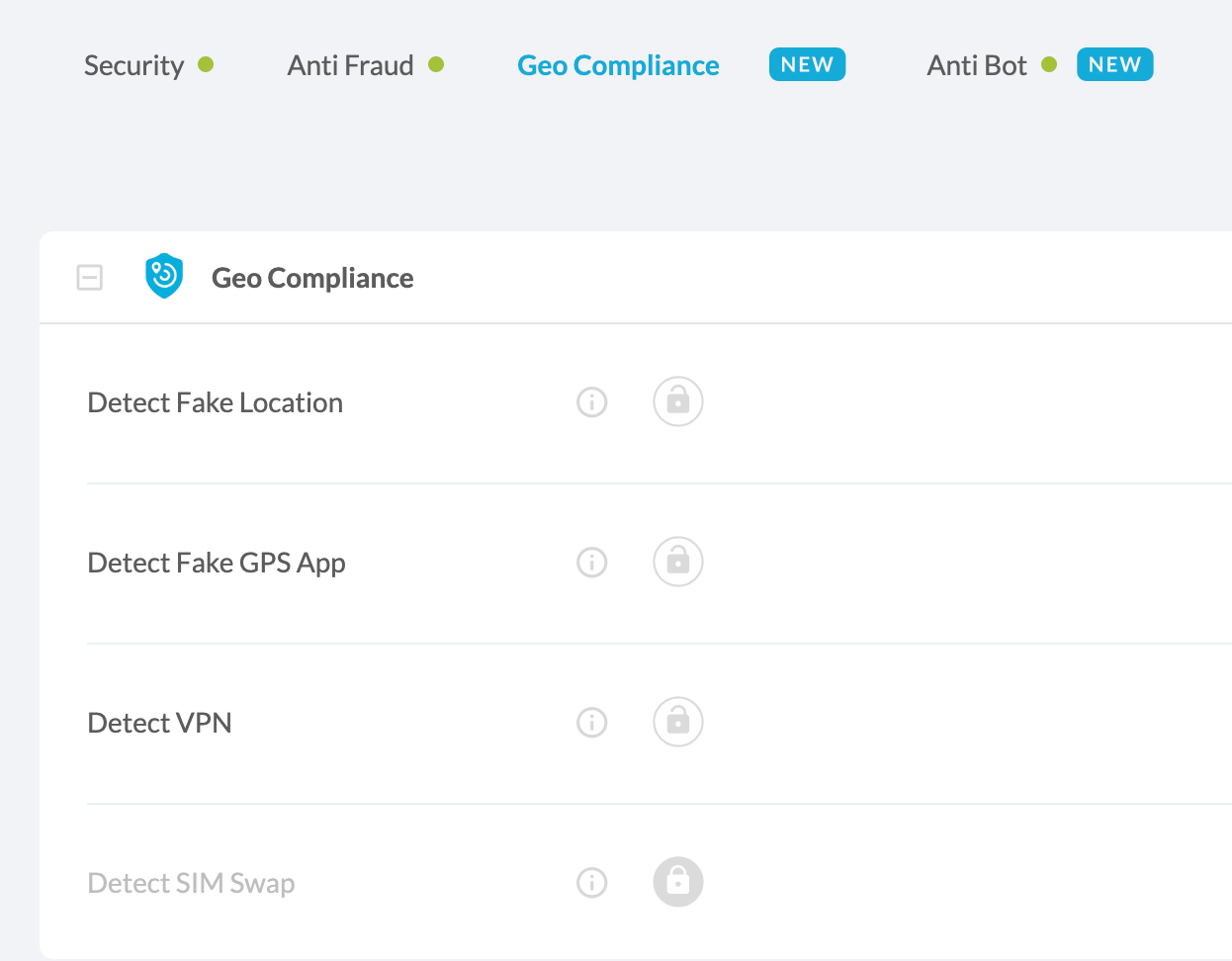This screenshot has height=961, width=1232.
Task: Select the Geo Compliance tab
Action: pos(618,65)
